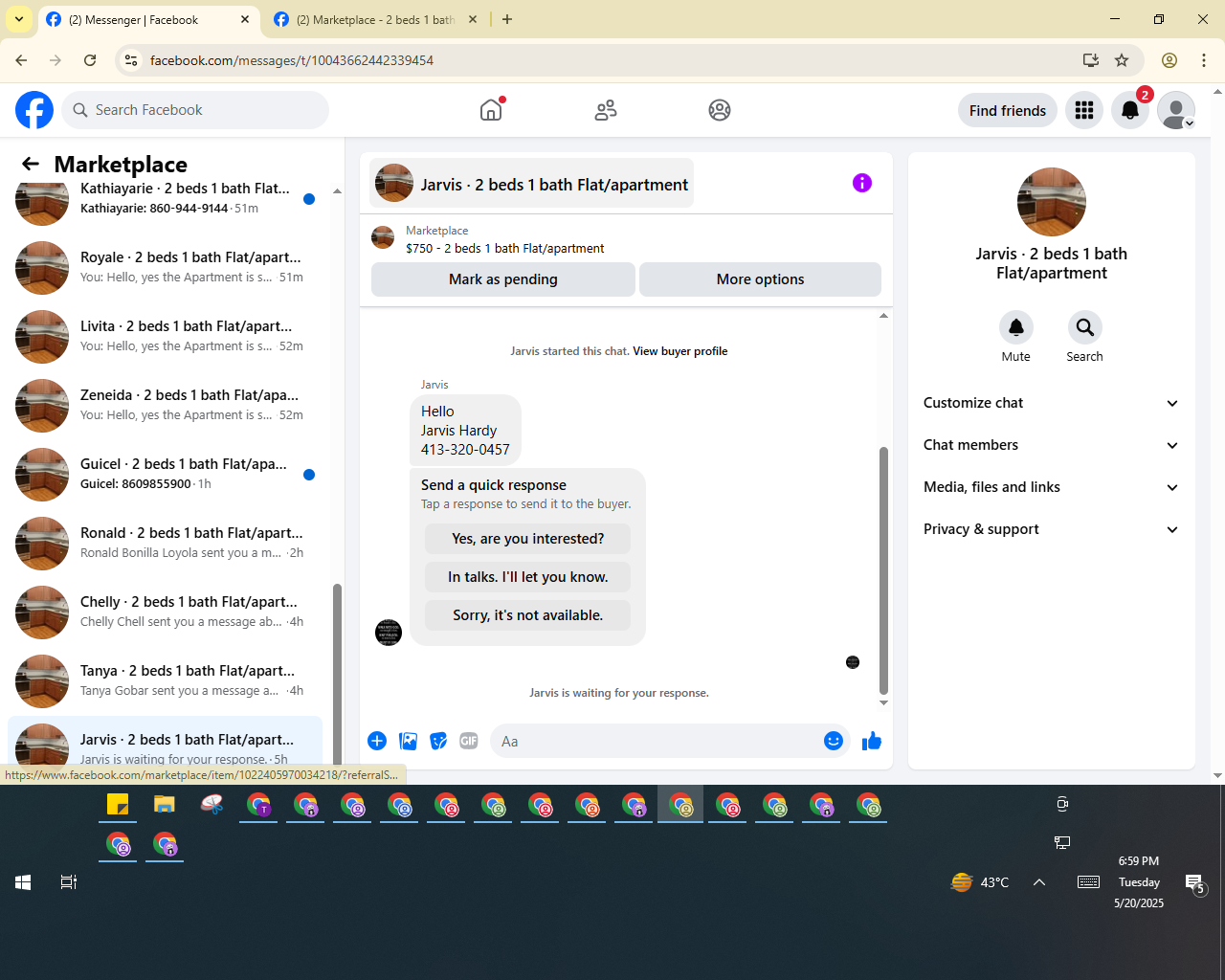
Task: Send a thumbs-up like
Action: click(872, 741)
